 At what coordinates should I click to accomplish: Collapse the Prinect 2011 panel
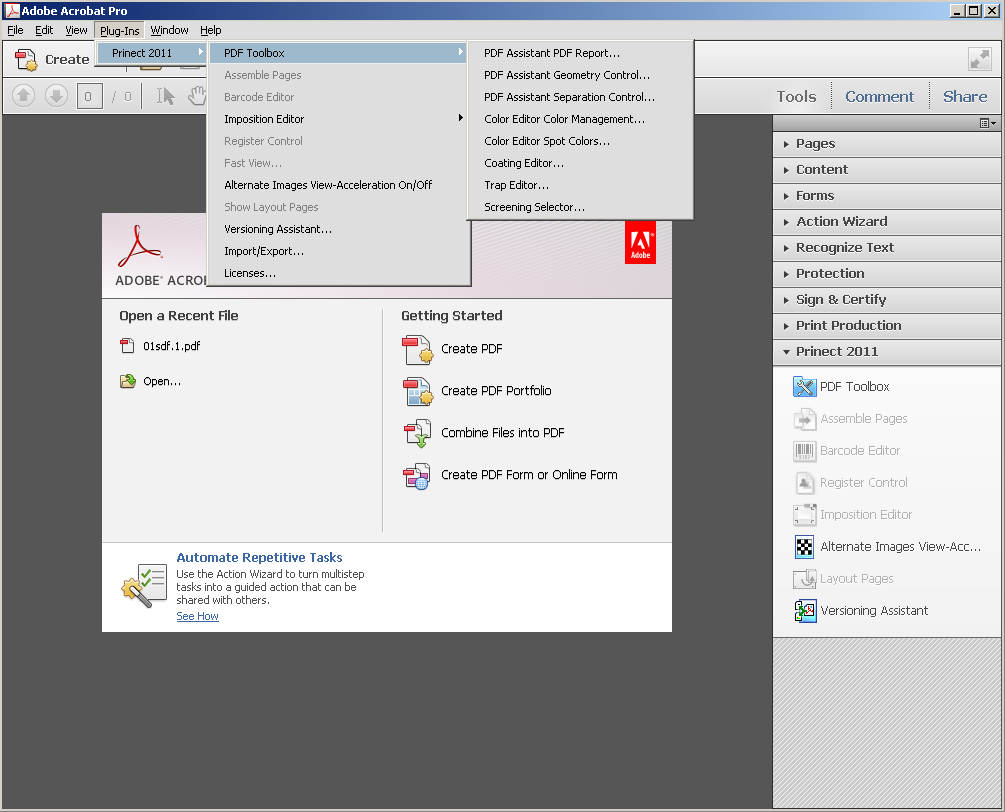click(886, 352)
